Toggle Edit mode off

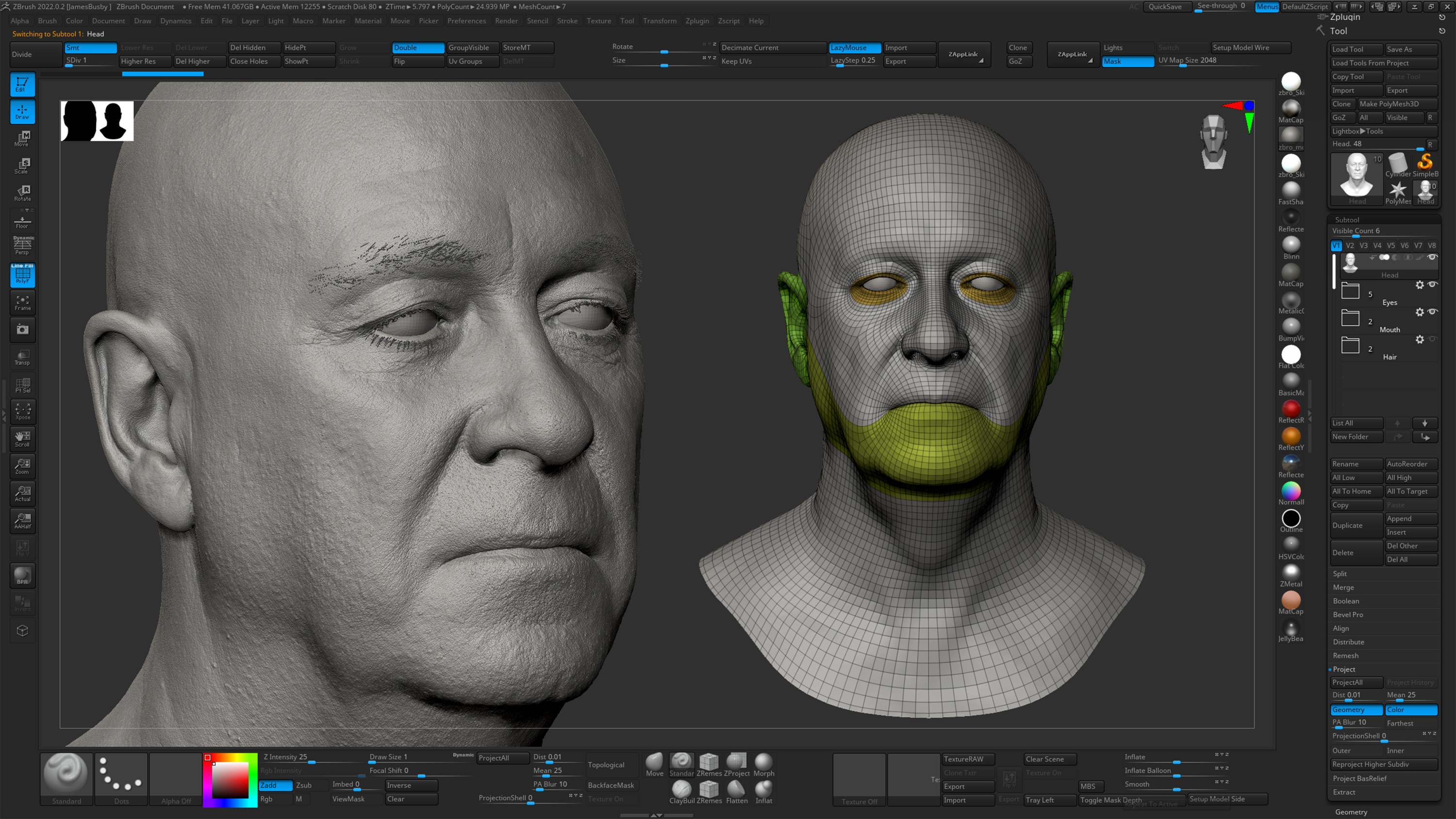tap(23, 83)
